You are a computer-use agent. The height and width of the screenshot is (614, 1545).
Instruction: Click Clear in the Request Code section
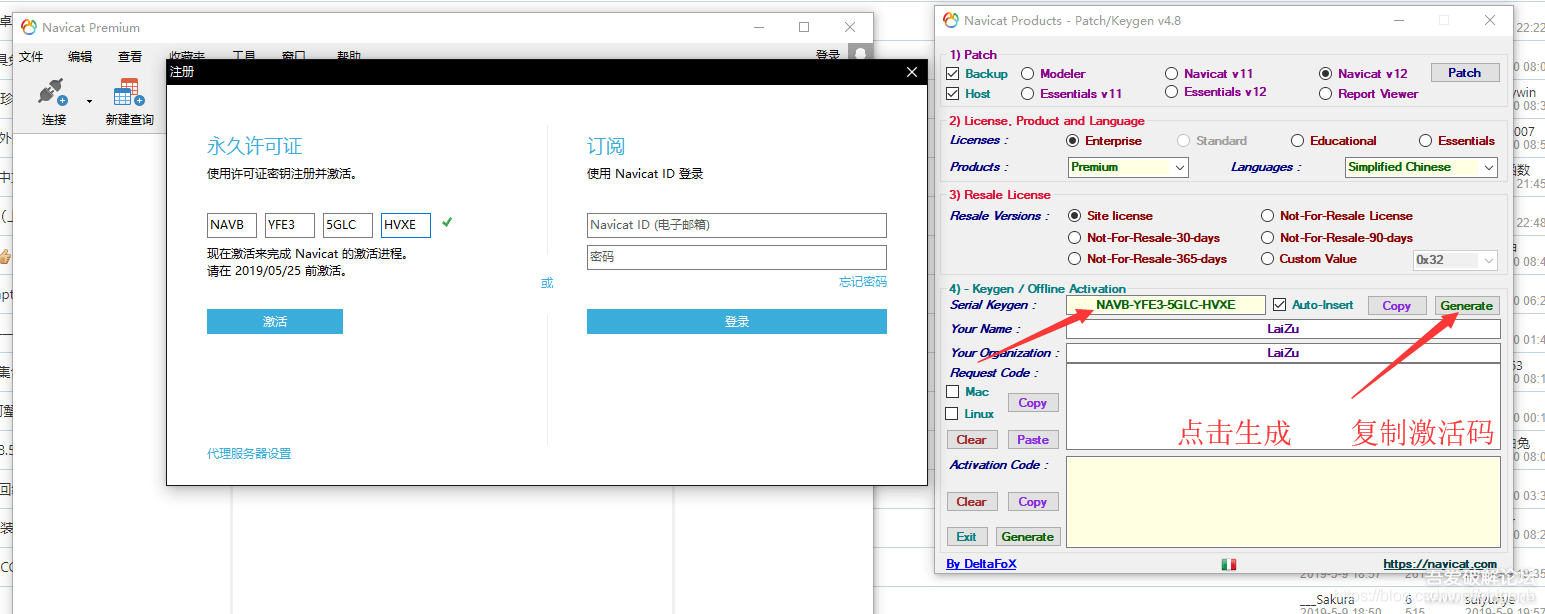click(x=971, y=440)
